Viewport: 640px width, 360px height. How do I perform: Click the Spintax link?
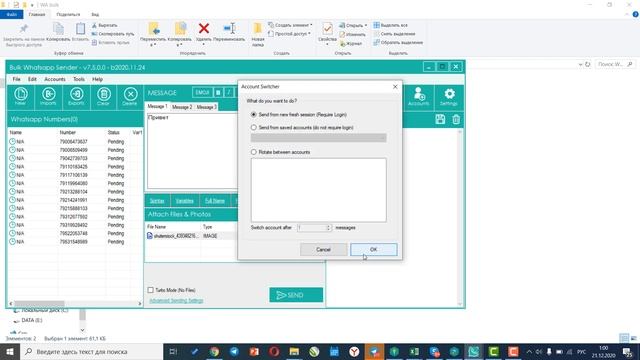157,201
